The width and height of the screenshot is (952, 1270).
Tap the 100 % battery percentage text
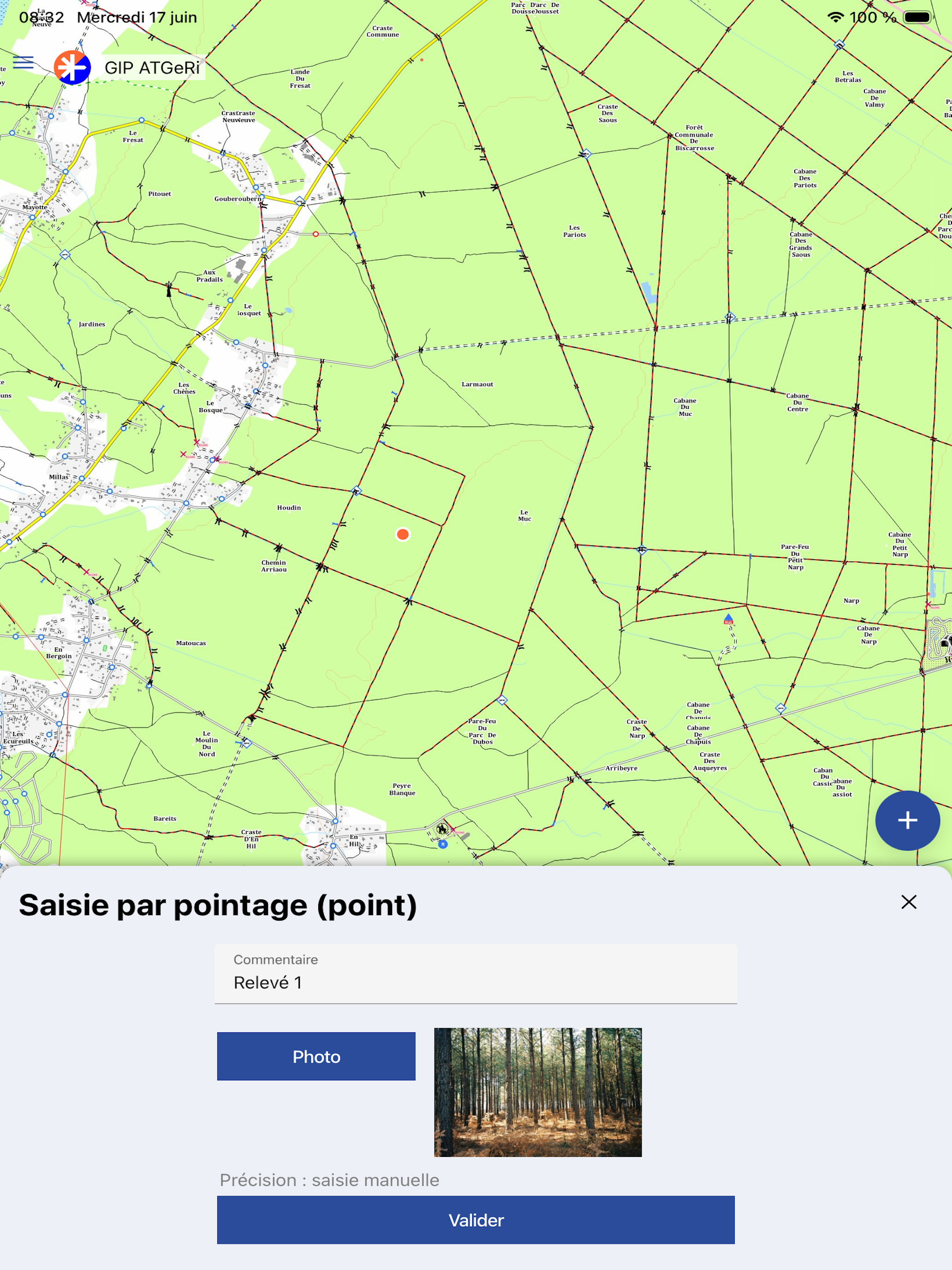(873, 17)
